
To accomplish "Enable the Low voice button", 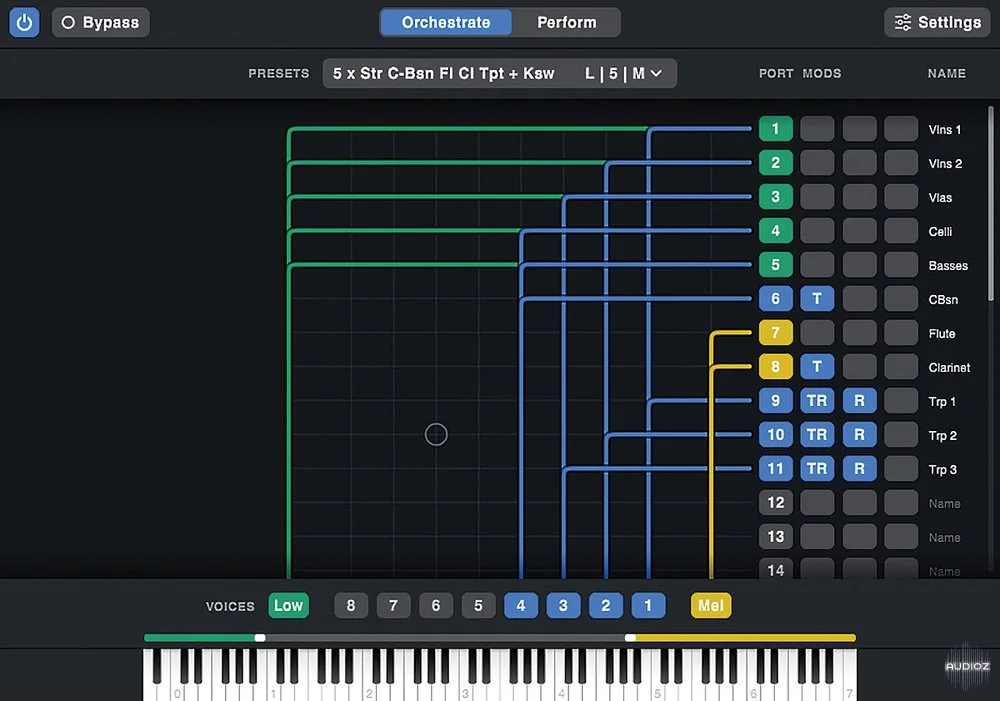I will click(x=288, y=605).
